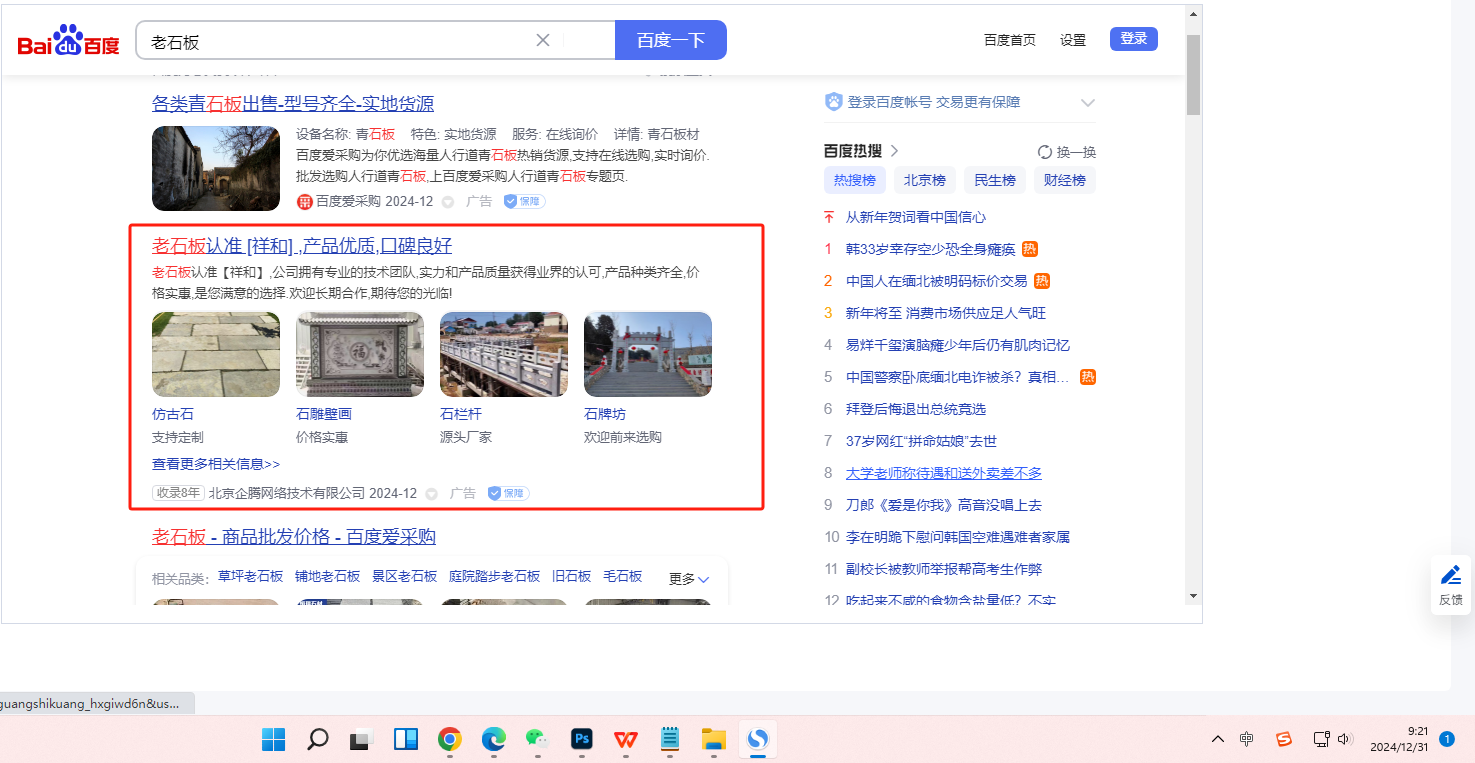Open WeChat from the taskbar

[538, 739]
